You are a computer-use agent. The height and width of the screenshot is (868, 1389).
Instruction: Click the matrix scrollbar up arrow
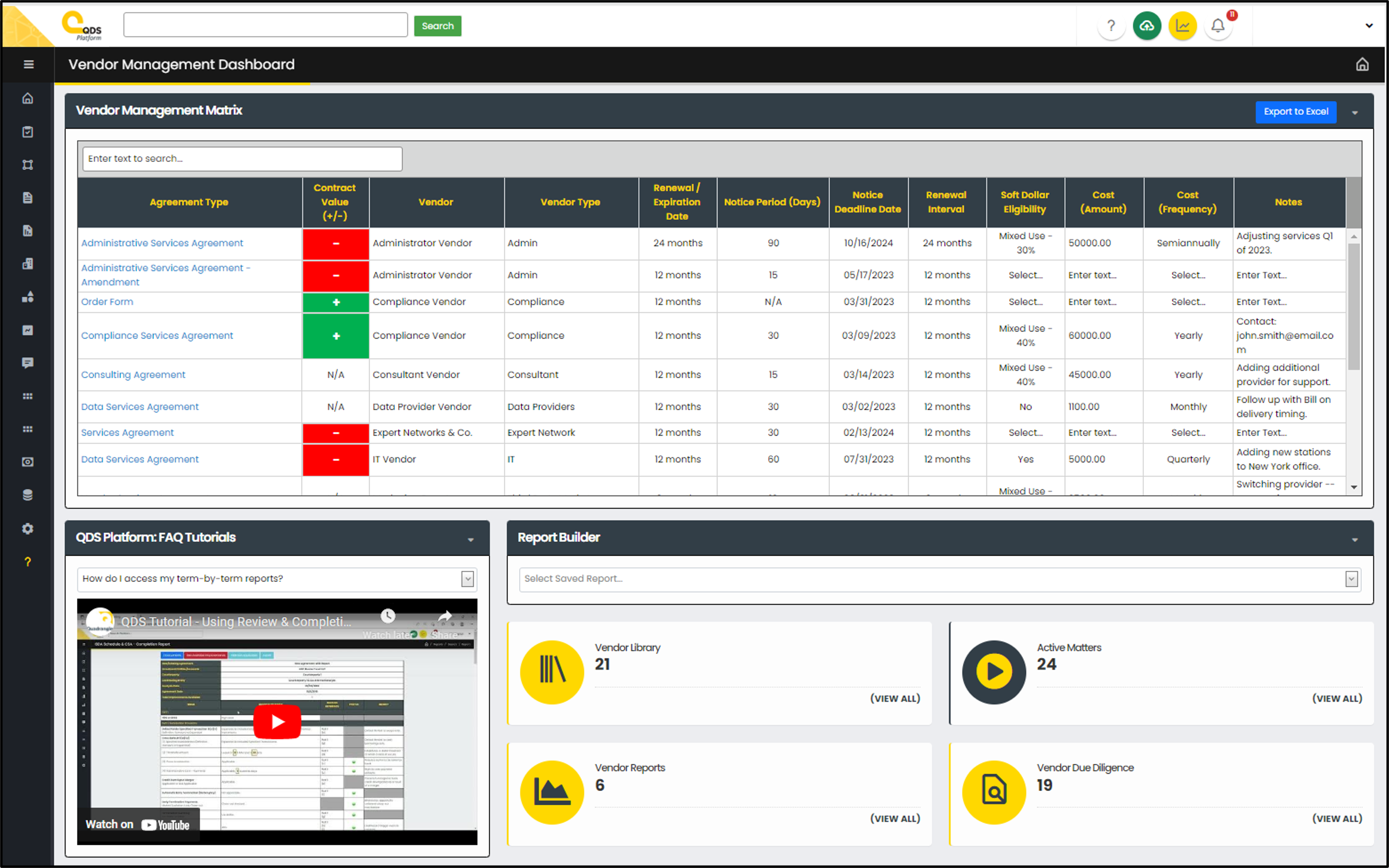coord(1354,236)
